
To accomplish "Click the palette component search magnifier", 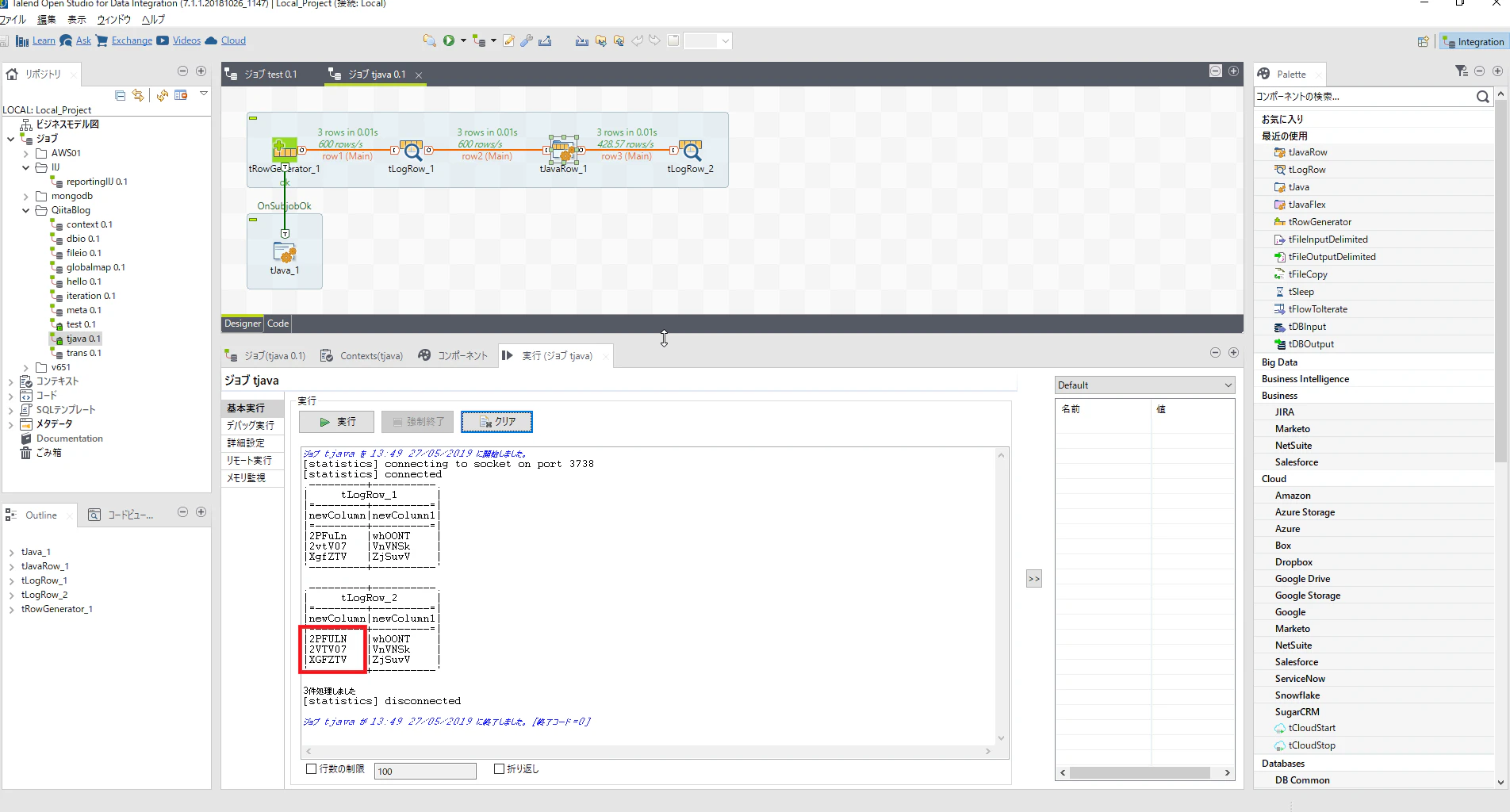I will pos(1482,97).
